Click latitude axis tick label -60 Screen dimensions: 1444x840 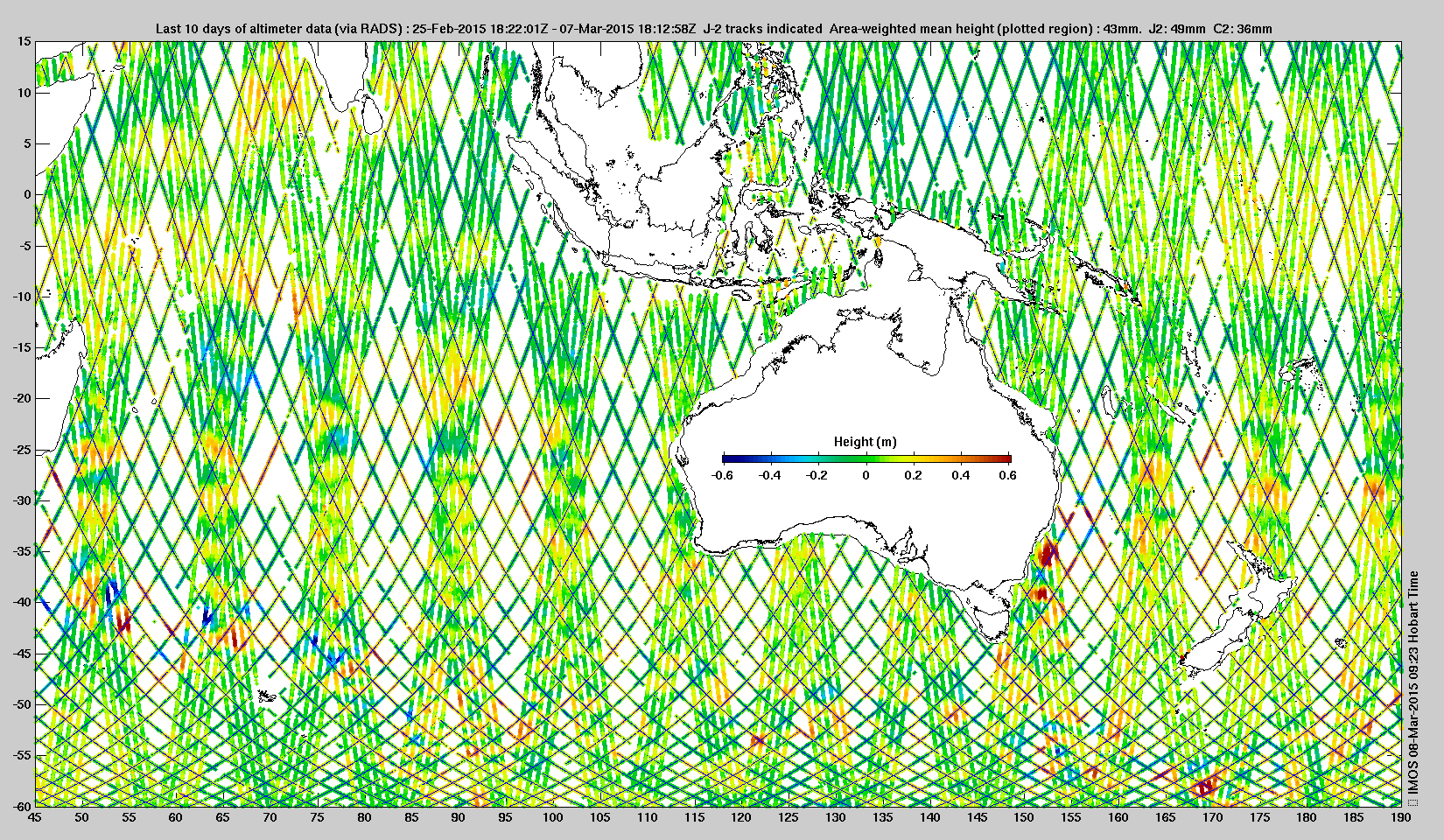pyautogui.click(x=22, y=805)
